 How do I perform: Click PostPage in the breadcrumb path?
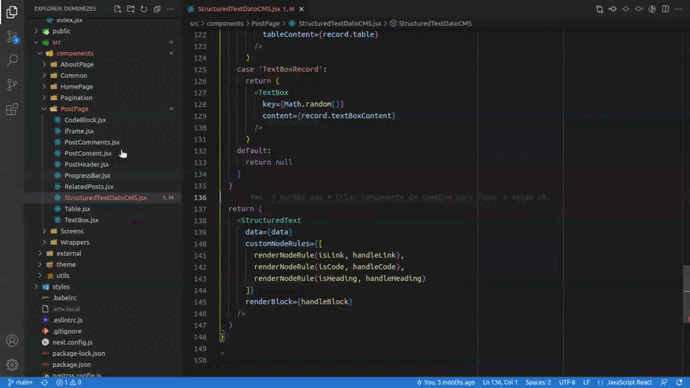265,23
